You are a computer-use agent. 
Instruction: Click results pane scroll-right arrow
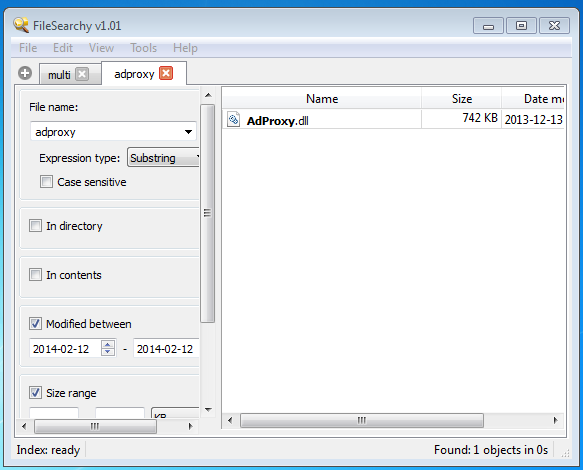tap(555, 421)
